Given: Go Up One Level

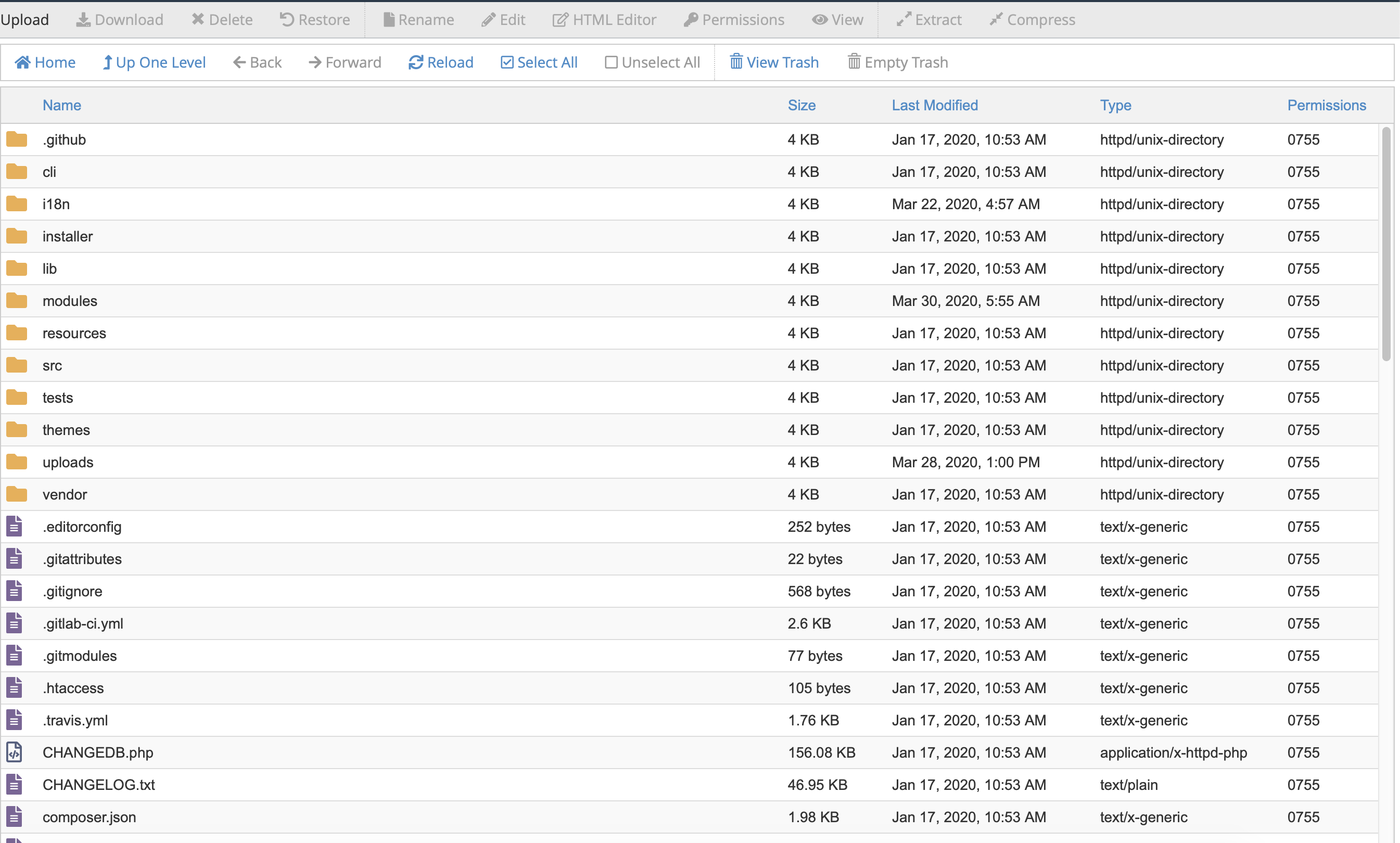Looking at the screenshot, I should coord(154,62).
